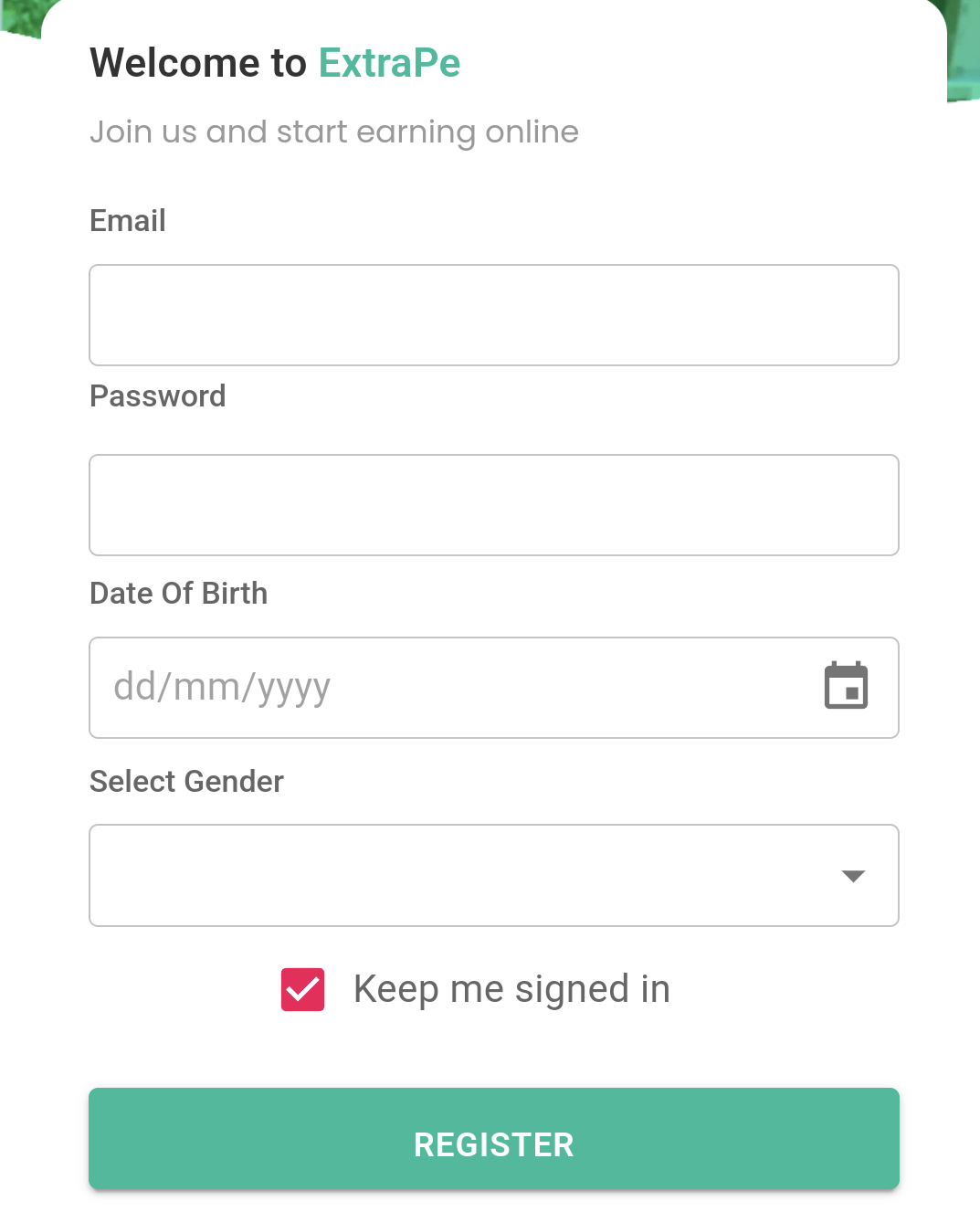Toggle the pink checkmark box

302,990
